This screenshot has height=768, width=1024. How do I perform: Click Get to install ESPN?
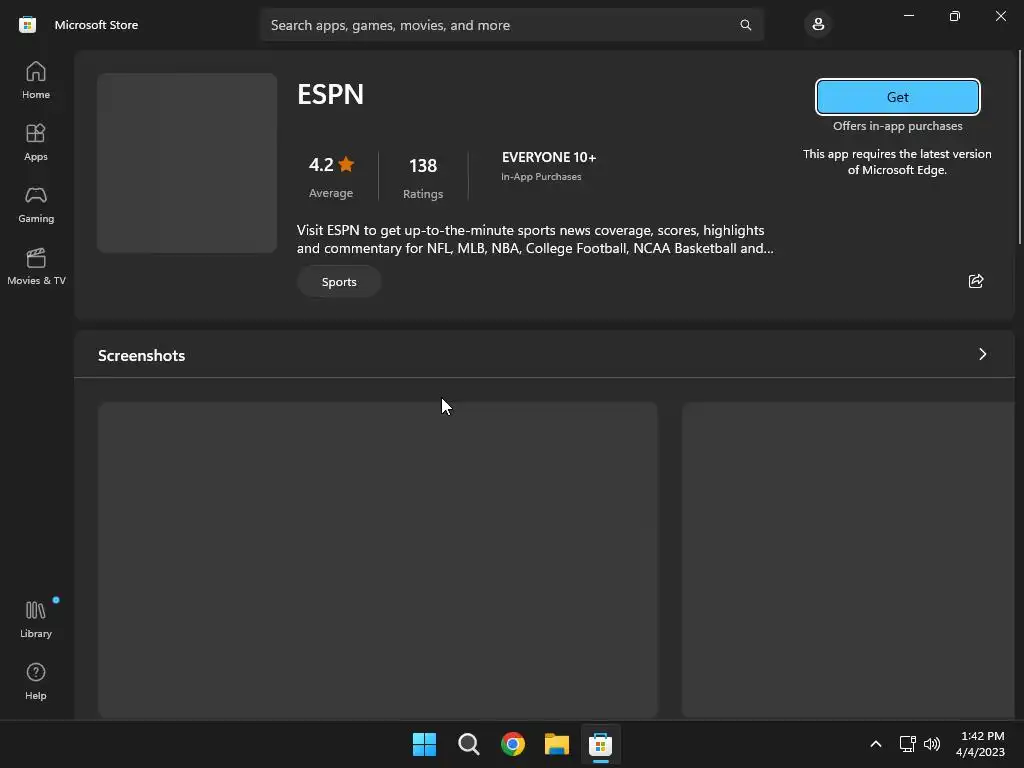tap(897, 97)
